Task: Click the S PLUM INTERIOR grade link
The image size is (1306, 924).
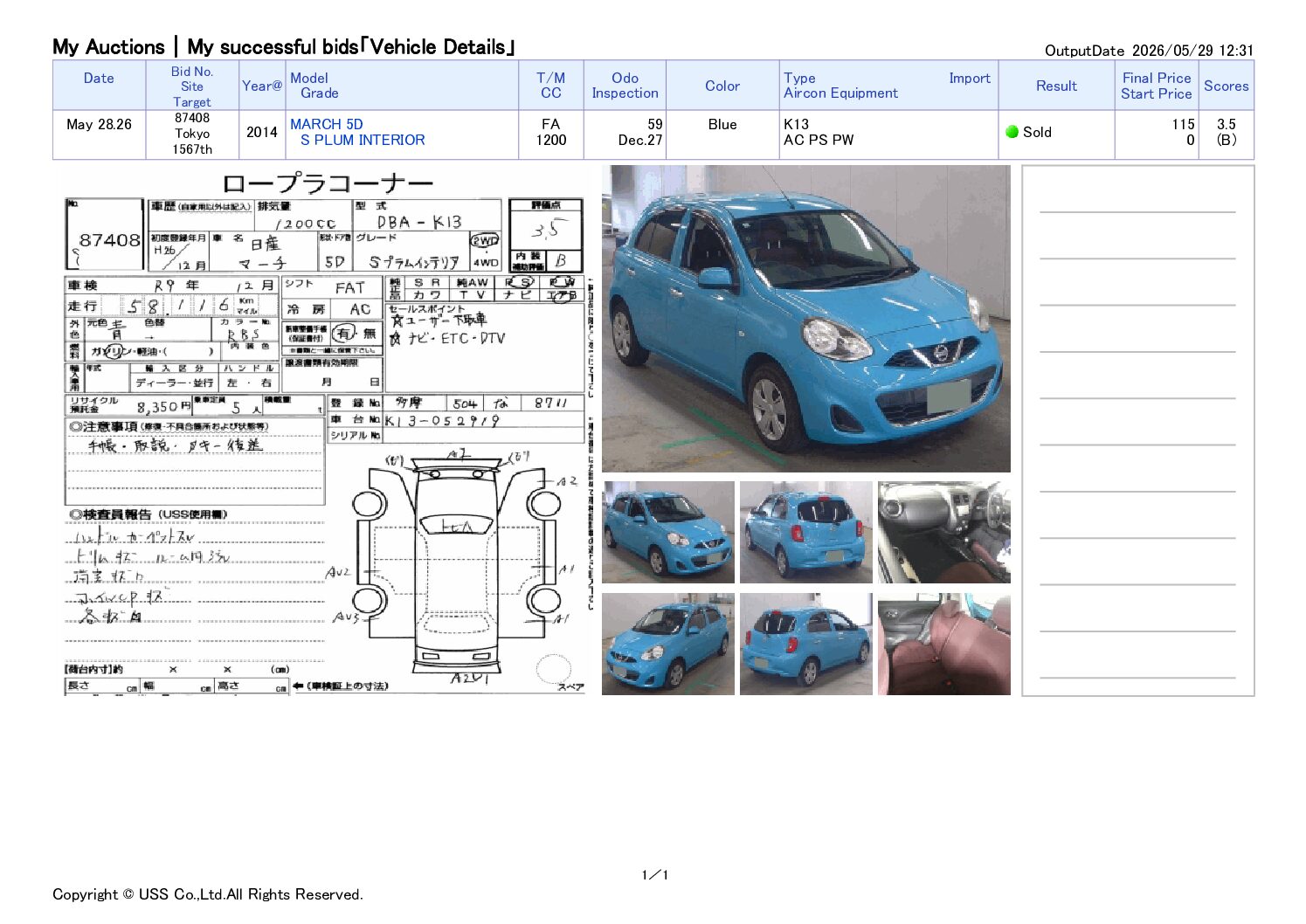Action: click(x=363, y=140)
